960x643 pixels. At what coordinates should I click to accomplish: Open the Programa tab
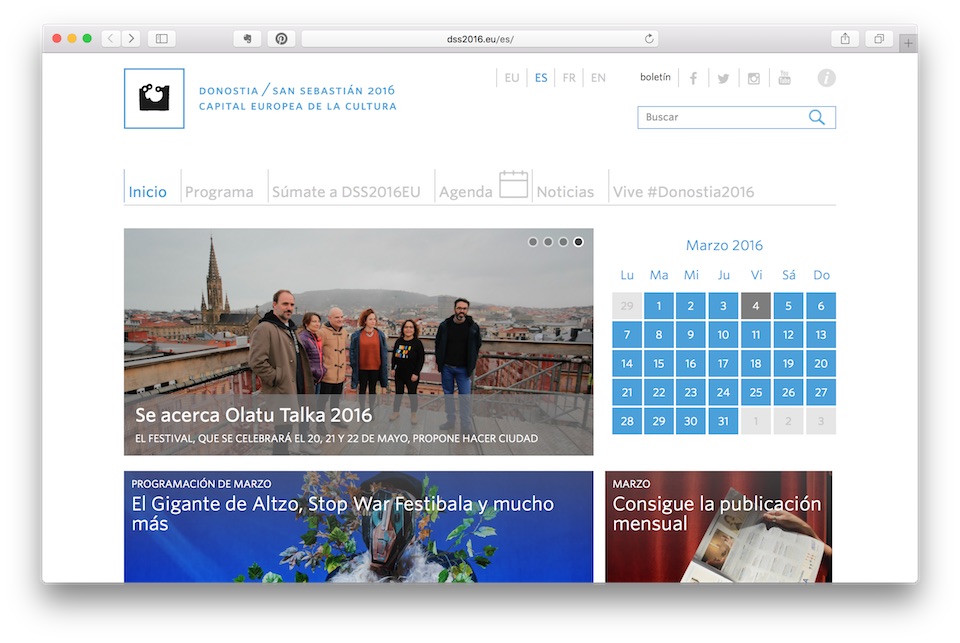click(219, 192)
